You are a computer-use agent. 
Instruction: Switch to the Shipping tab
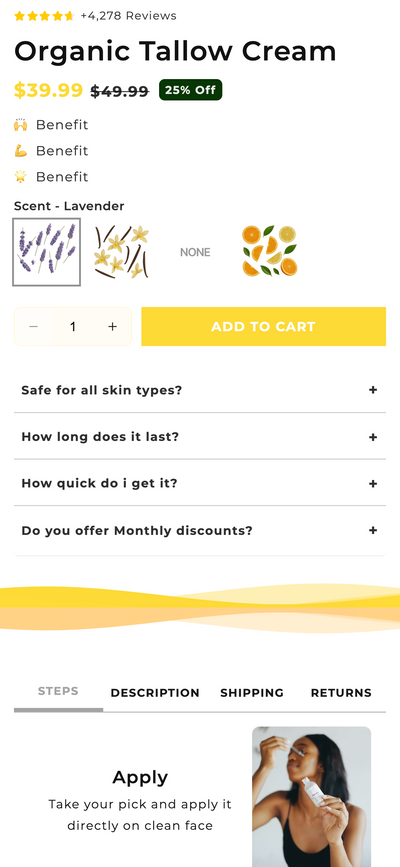point(252,693)
